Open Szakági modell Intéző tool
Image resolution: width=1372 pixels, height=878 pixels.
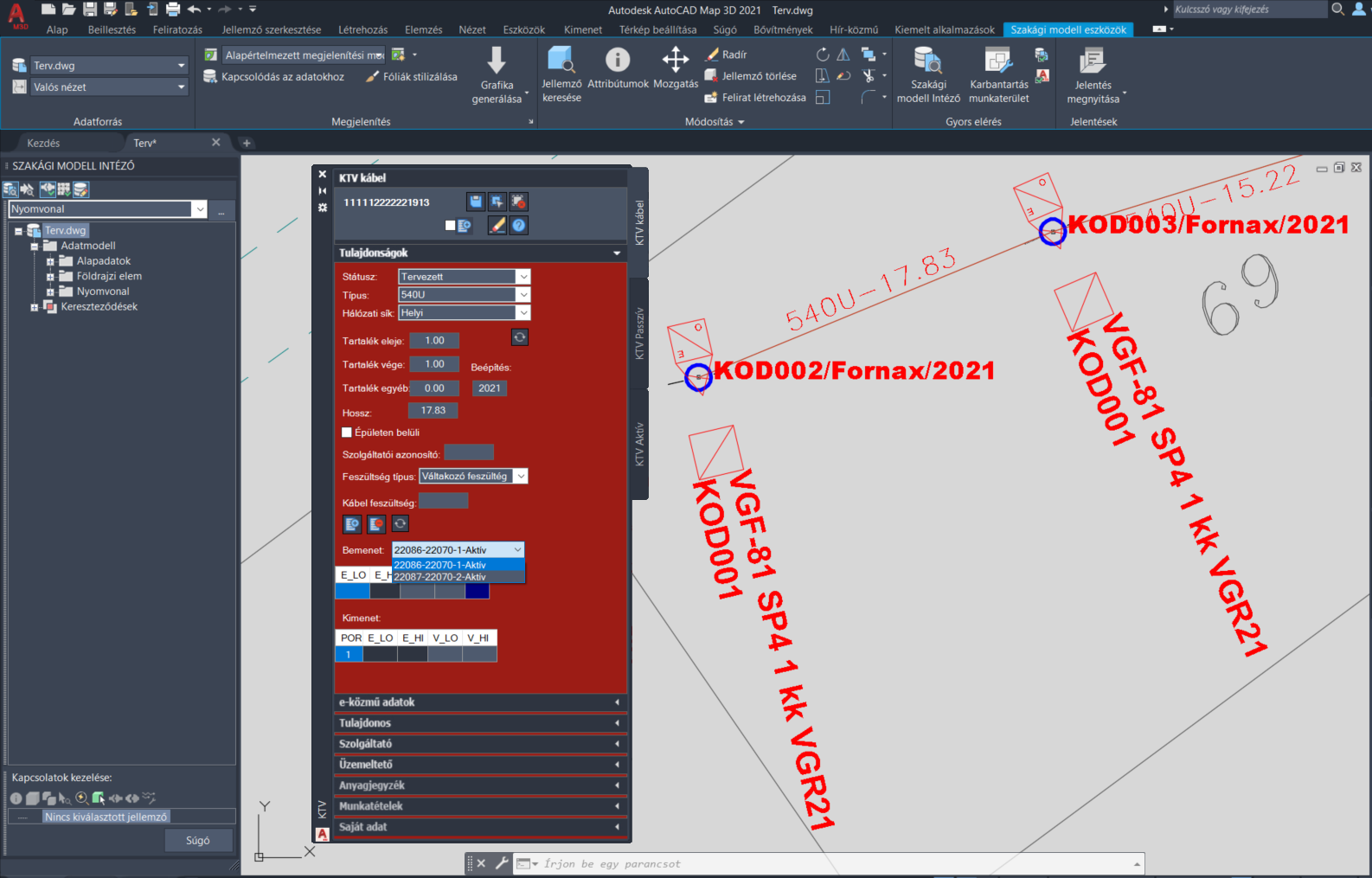click(928, 60)
